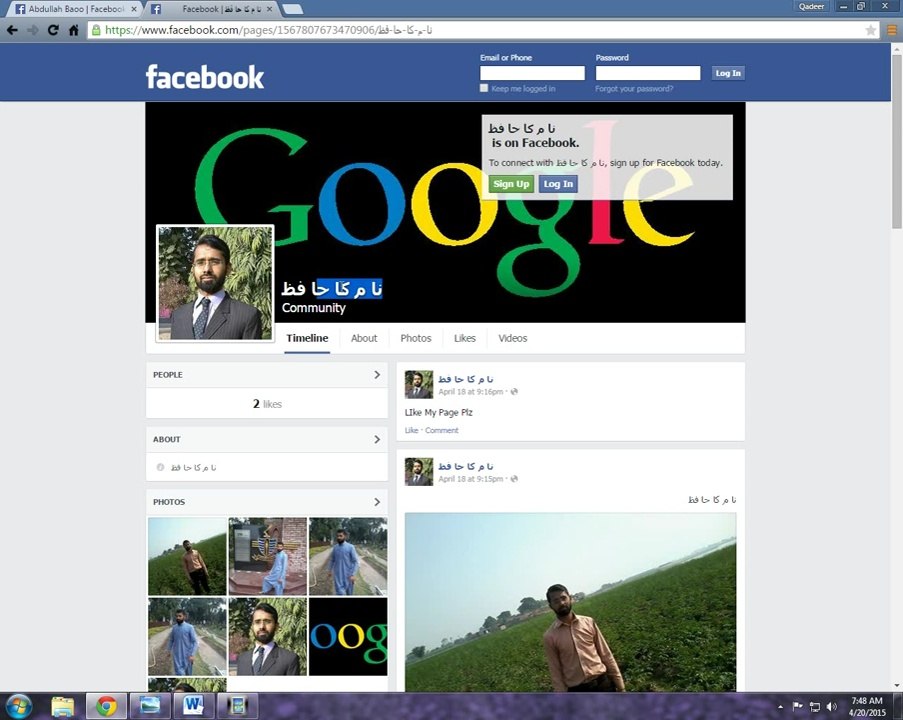Open the man in suit photo thumbnail
Image resolution: width=903 pixels, height=720 pixels.
point(268,636)
